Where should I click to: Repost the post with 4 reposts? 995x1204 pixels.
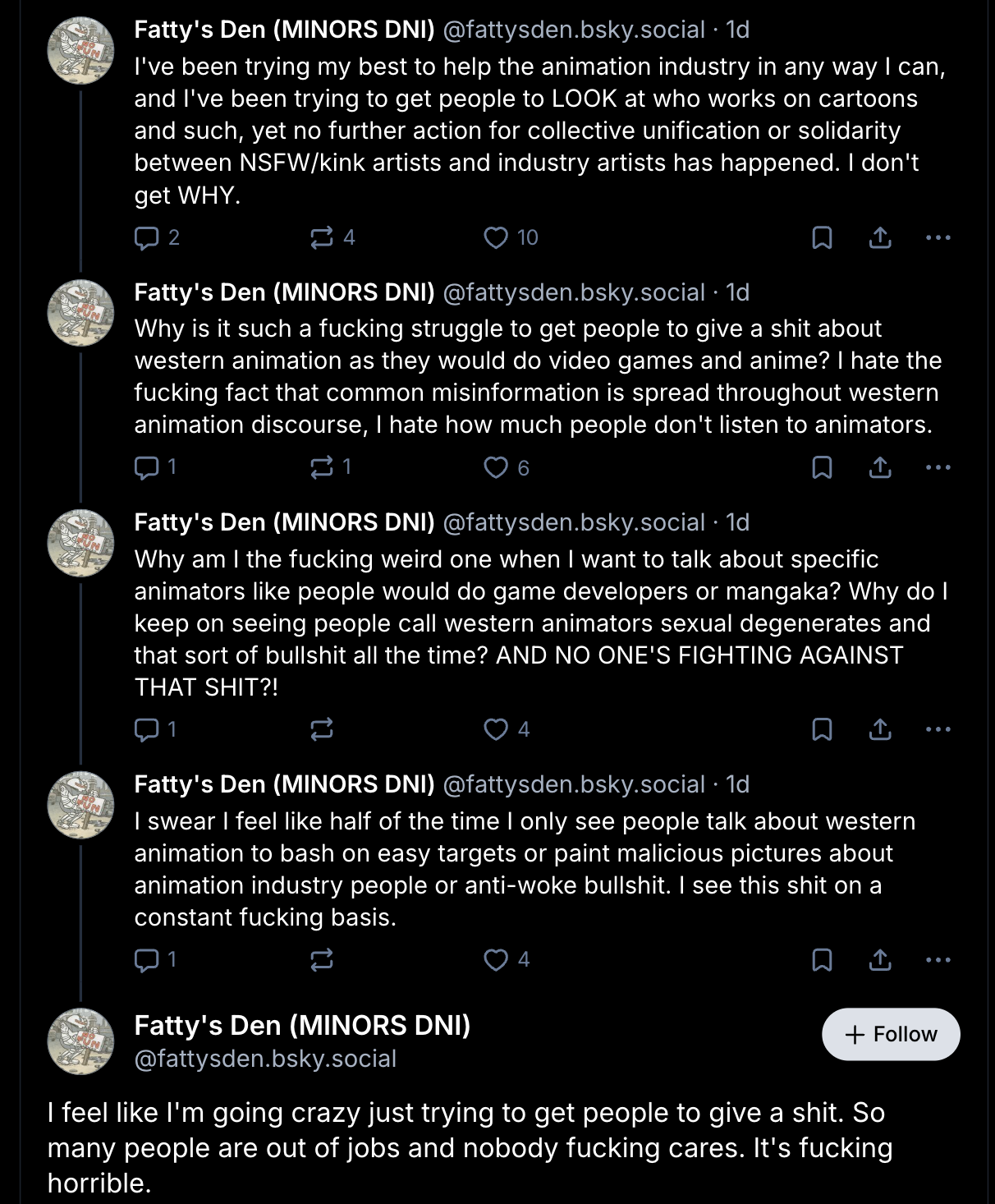[x=322, y=238]
